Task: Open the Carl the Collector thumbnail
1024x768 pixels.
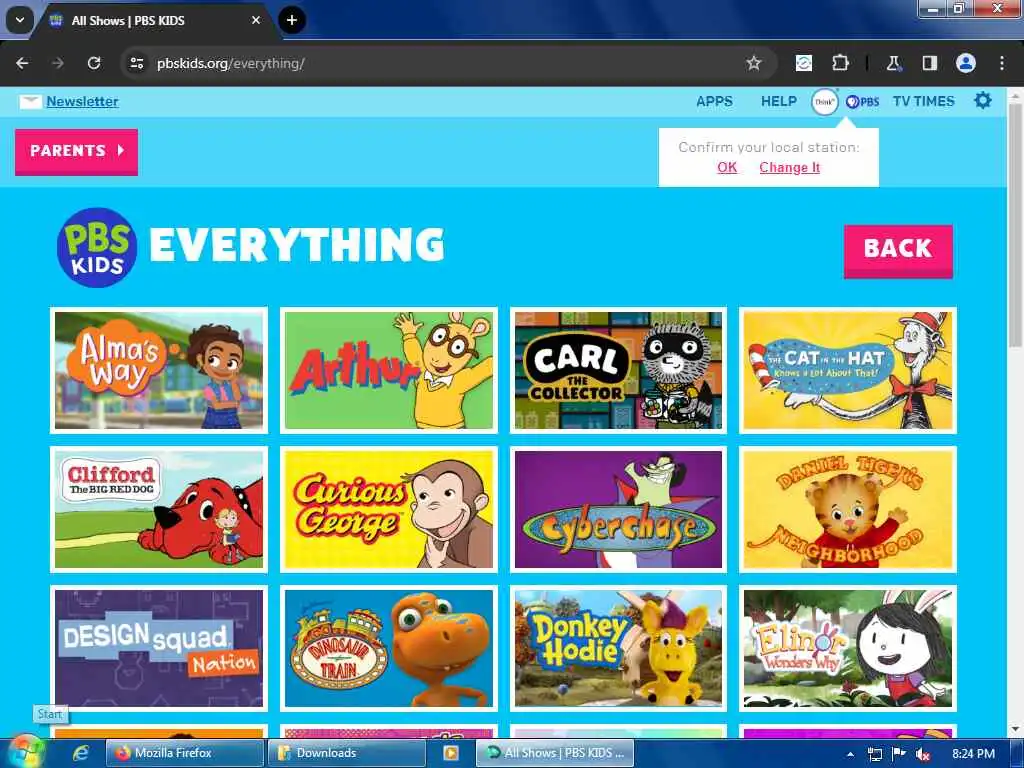Action: tap(618, 370)
